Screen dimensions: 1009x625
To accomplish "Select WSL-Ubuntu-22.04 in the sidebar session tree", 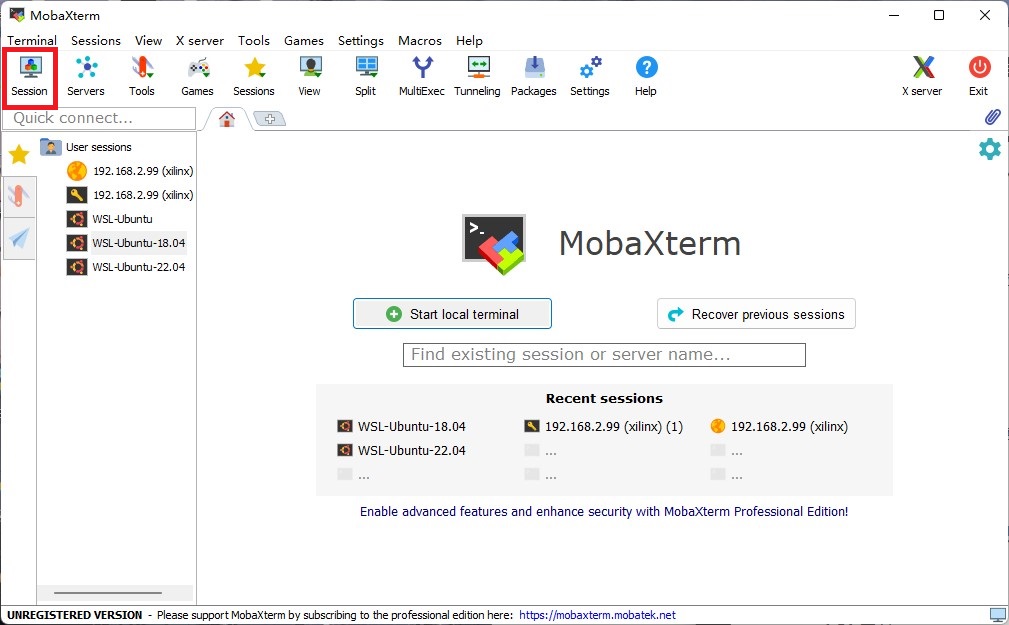I will 126,266.
